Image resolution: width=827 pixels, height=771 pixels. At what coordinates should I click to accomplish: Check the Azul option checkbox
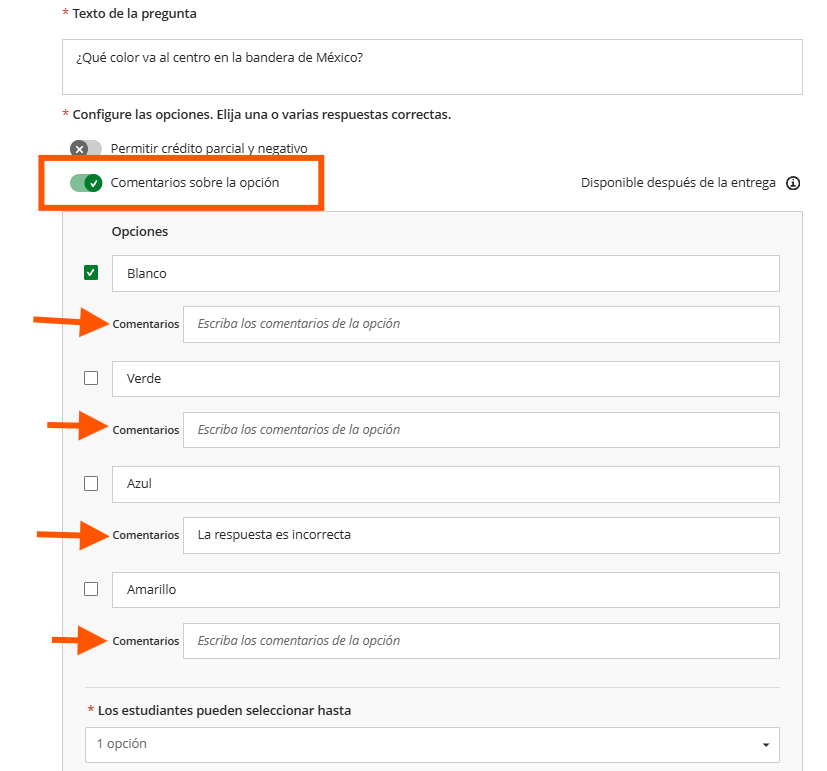click(x=91, y=484)
